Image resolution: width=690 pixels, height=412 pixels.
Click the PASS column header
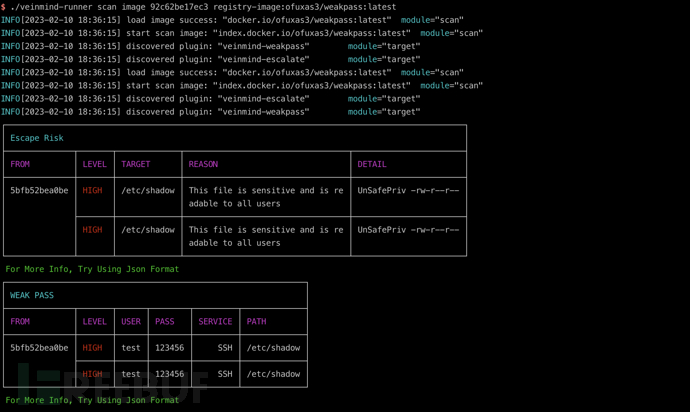165,322
